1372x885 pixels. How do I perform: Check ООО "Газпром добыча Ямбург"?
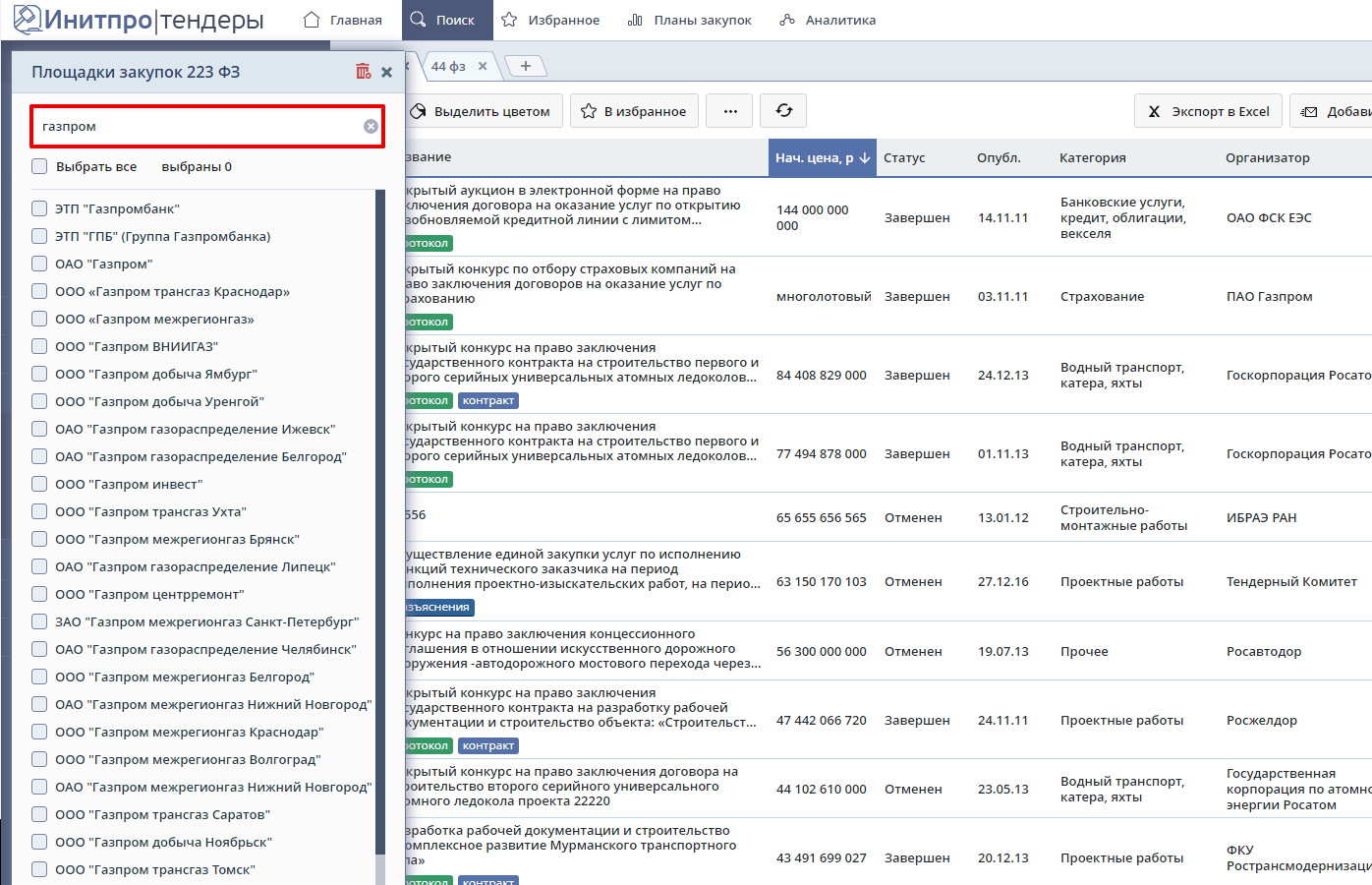coord(39,374)
